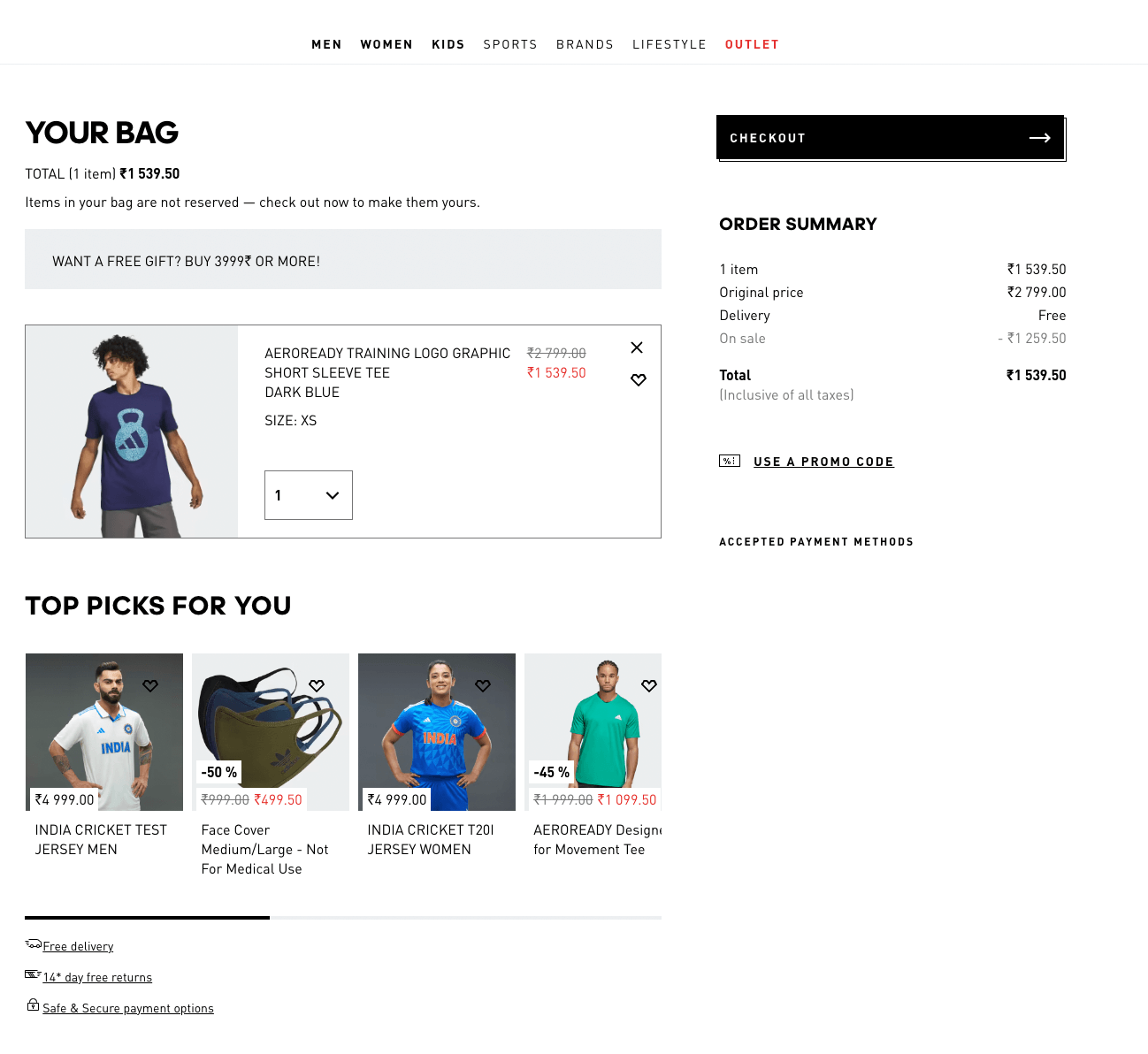Wishlist the Aeroready Training Logo tee
This screenshot has width=1148, height=1054.
click(x=639, y=380)
